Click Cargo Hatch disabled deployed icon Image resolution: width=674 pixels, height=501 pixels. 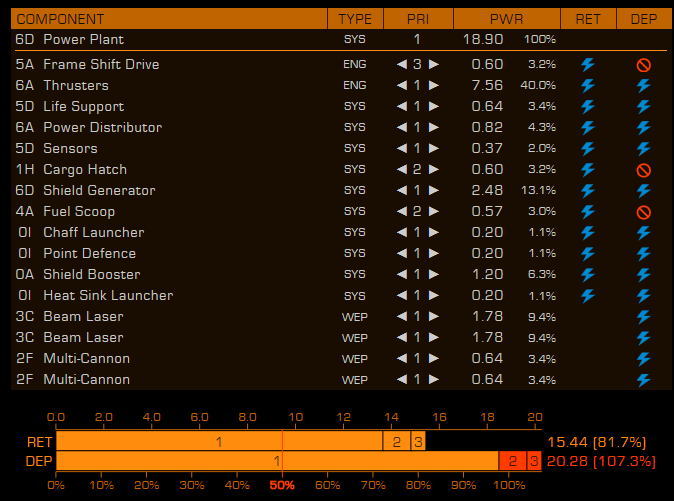pos(643,170)
